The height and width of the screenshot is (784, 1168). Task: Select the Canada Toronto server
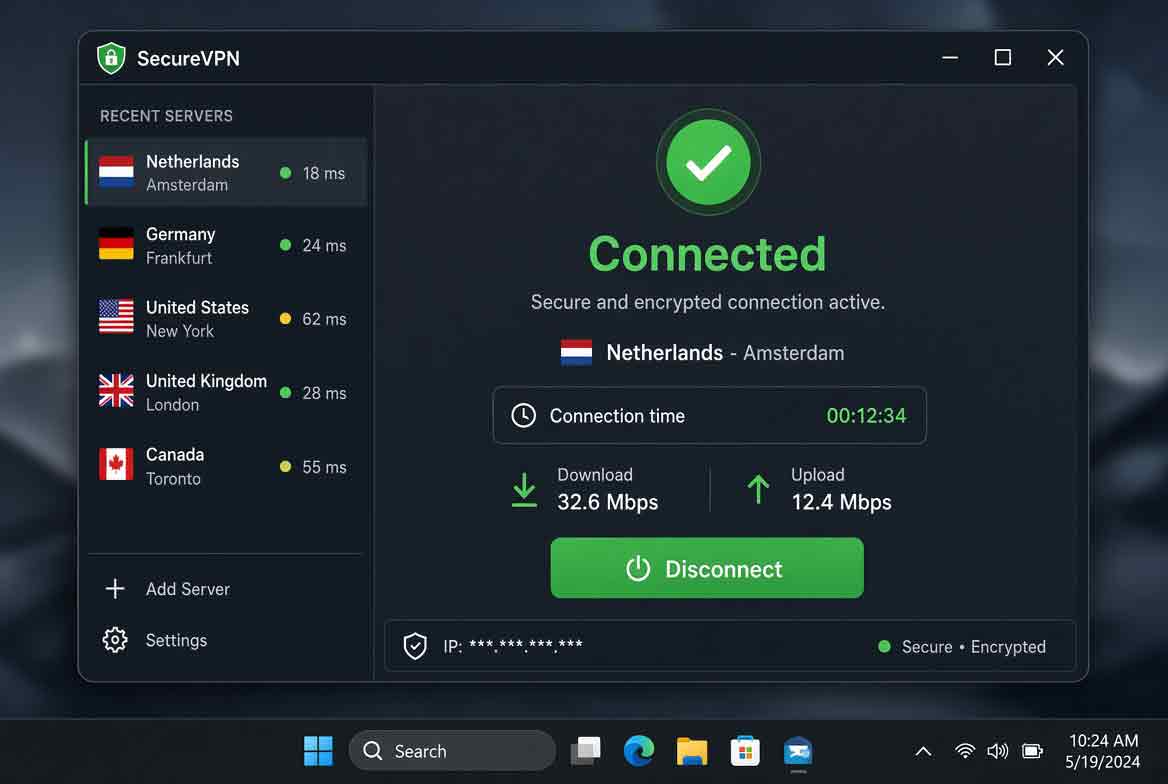coord(226,466)
